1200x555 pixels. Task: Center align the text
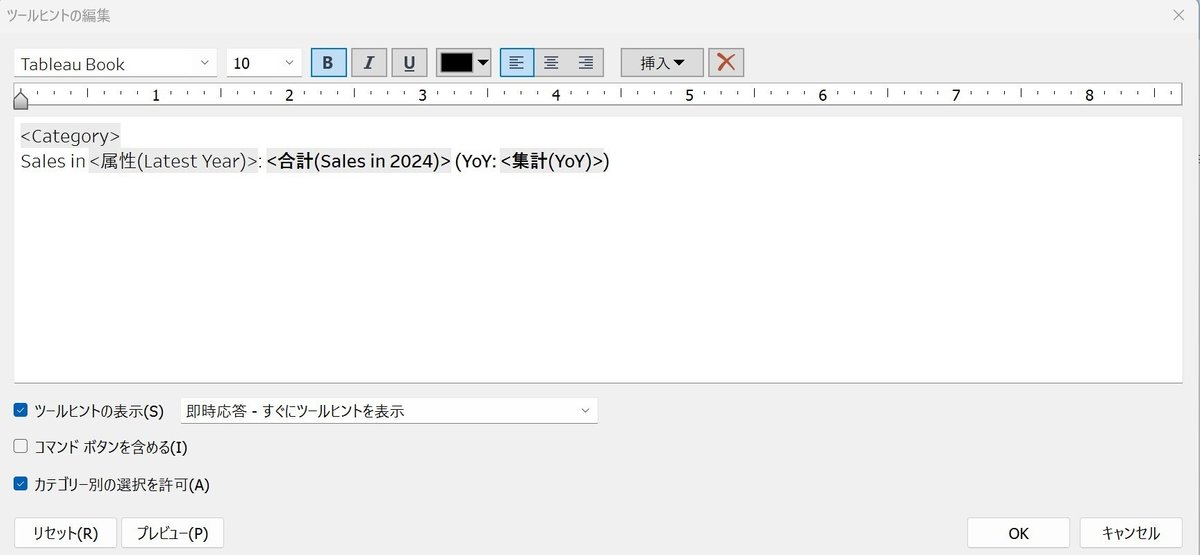click(551, 63)
